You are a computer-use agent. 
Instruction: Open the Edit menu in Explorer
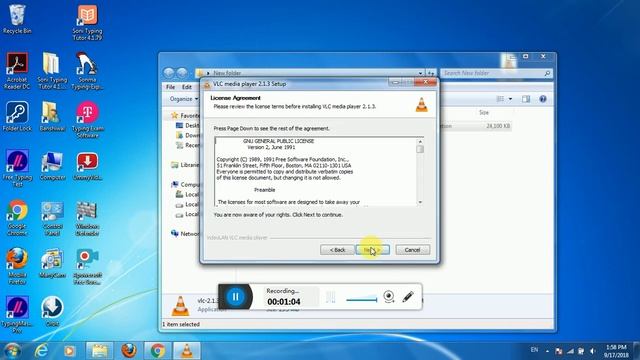[187, 87]
